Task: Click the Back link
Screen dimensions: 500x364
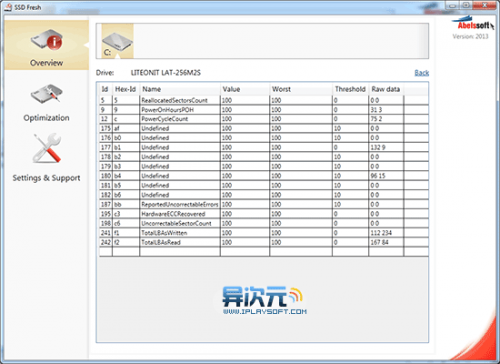Action: point(421,73)
